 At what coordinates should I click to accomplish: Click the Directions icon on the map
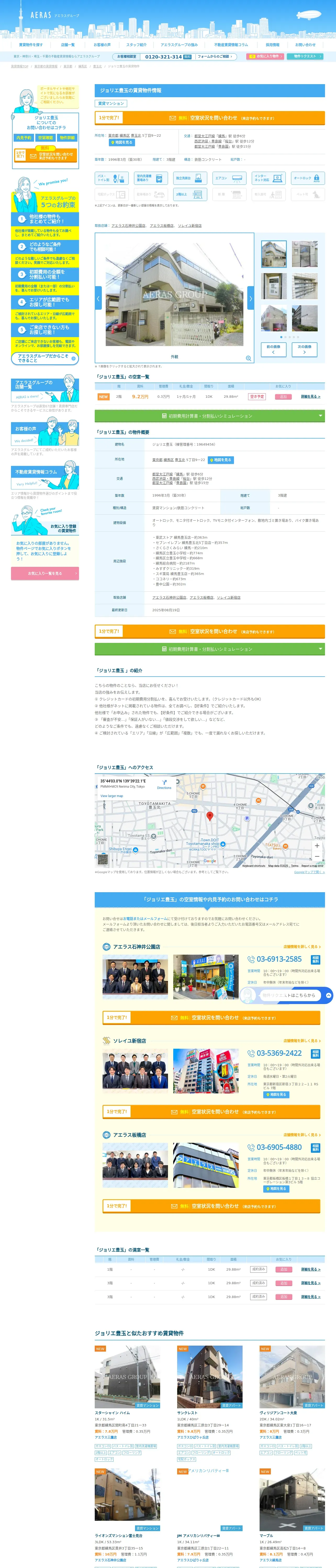pyautogui.click(x=164, y=784)
